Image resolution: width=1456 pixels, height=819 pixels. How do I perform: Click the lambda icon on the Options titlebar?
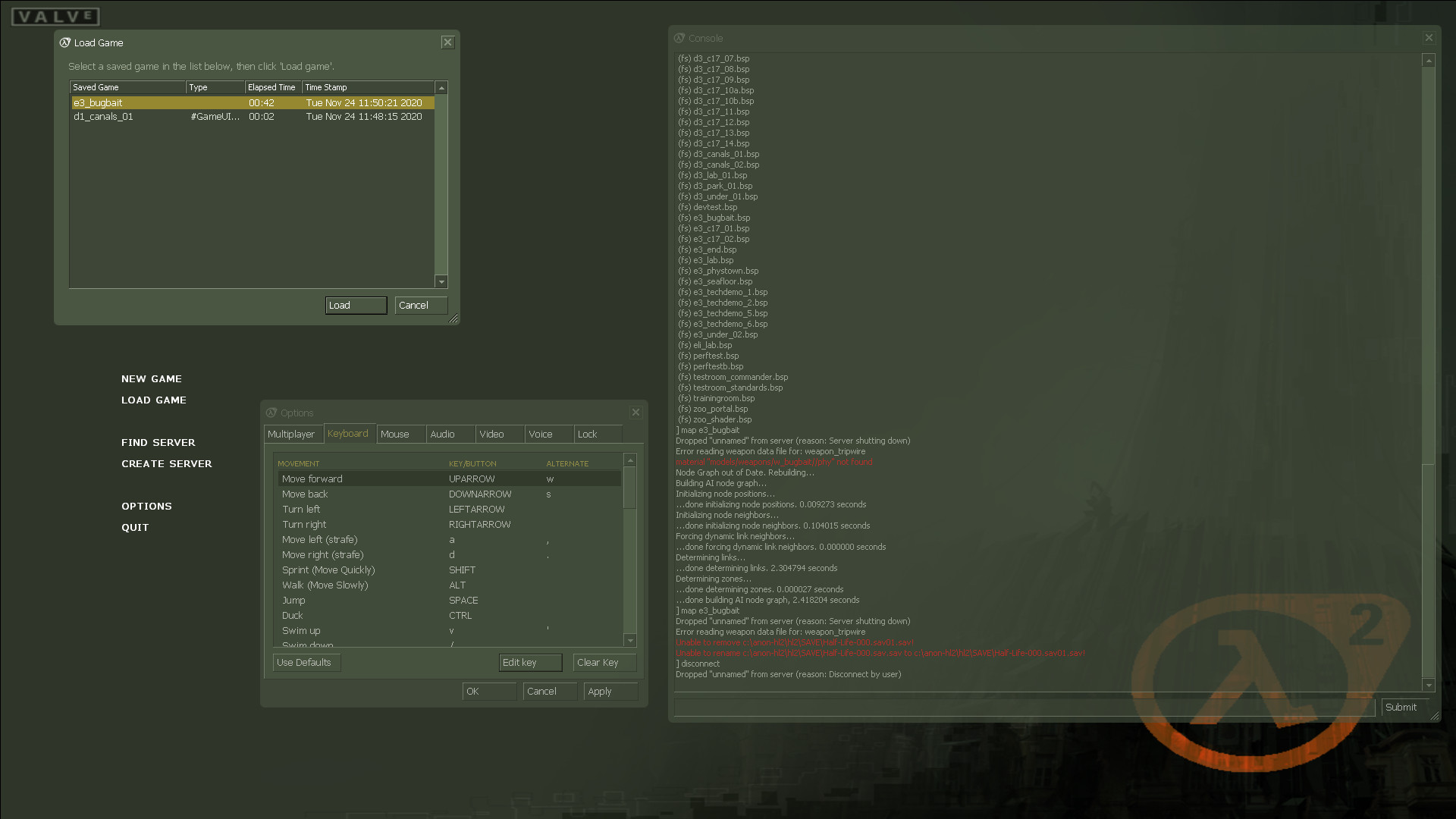point(271,413)
